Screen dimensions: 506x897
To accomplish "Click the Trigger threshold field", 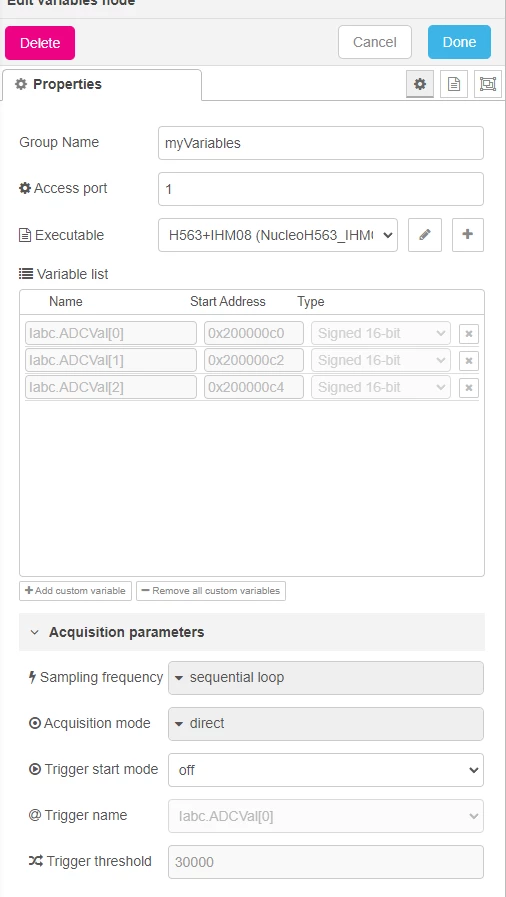I will pyautogui.click(x=326, y=862).
